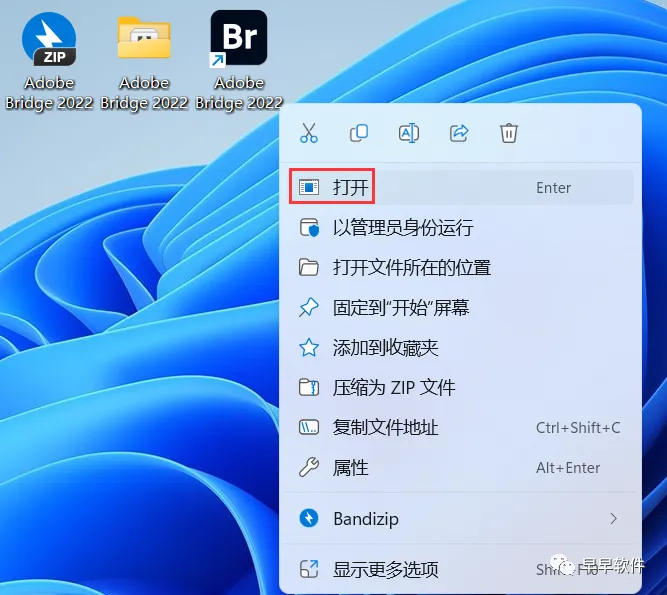Click the Cut scissors icon in context menu
Image resolution: width=667 pixels, height=595 pixels.
click(x=309, y=133)
